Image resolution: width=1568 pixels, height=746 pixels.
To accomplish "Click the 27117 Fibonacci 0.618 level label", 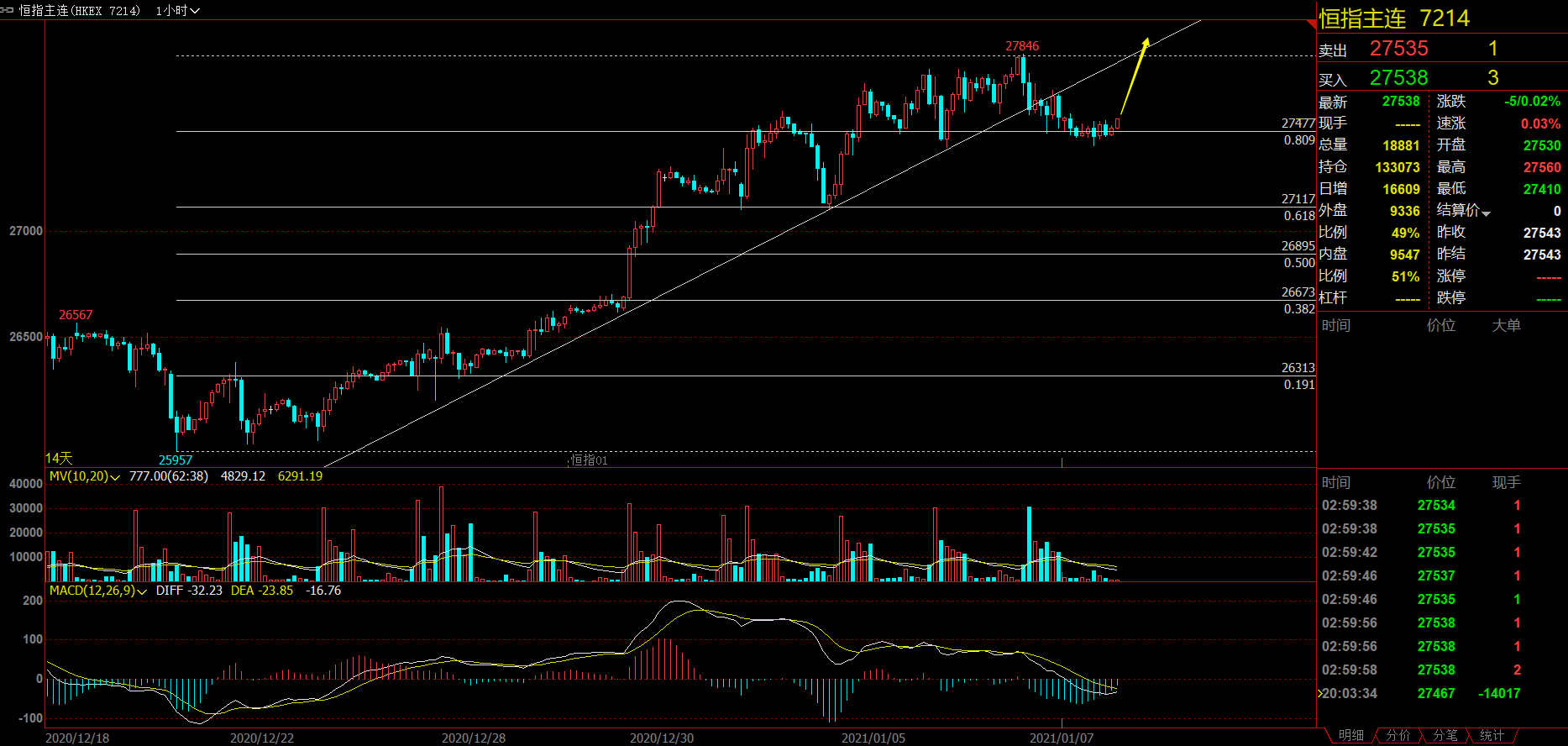I will (x=1298, y=199).
